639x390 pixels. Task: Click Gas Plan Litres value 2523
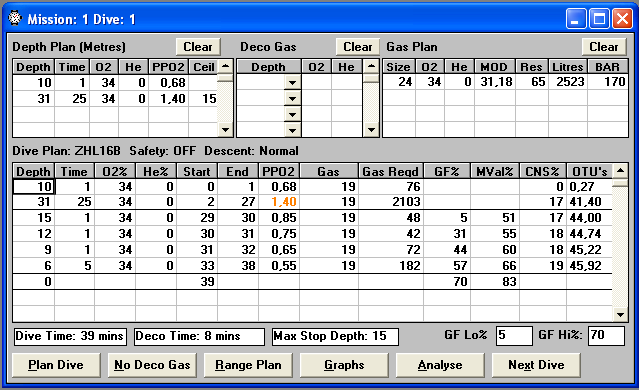point(568,82)
